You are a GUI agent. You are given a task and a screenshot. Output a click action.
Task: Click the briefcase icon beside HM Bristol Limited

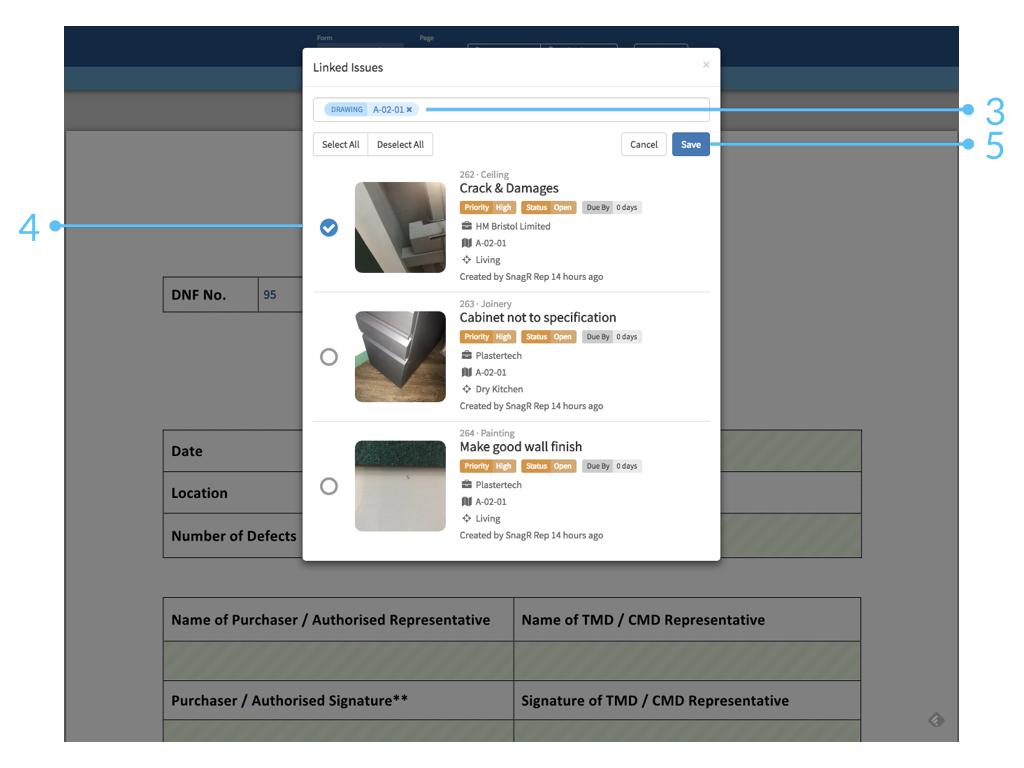coord(466,226)
